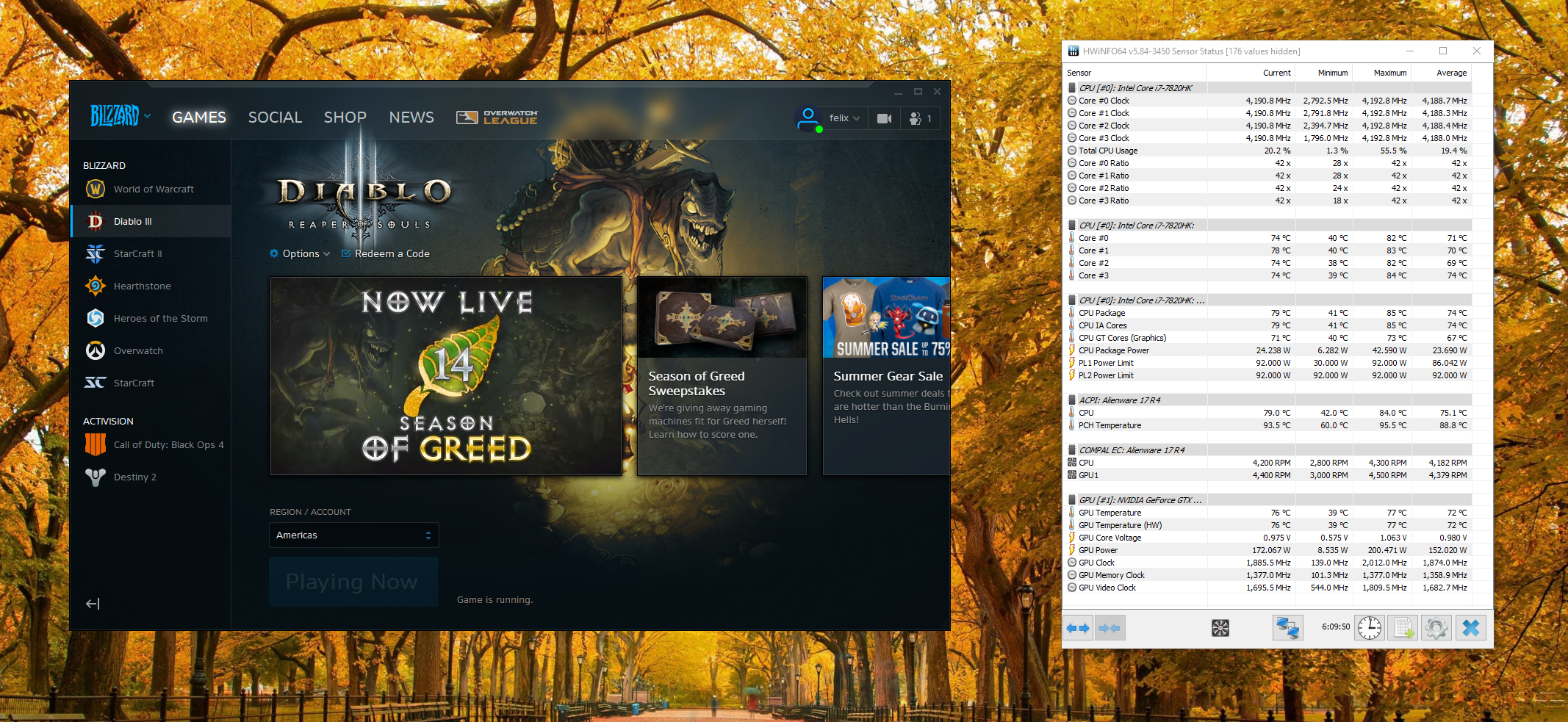Viewport: 1568px width, 722px height.
Task: Select the PCH Temperature row
Action: [x=1267, y=425]
